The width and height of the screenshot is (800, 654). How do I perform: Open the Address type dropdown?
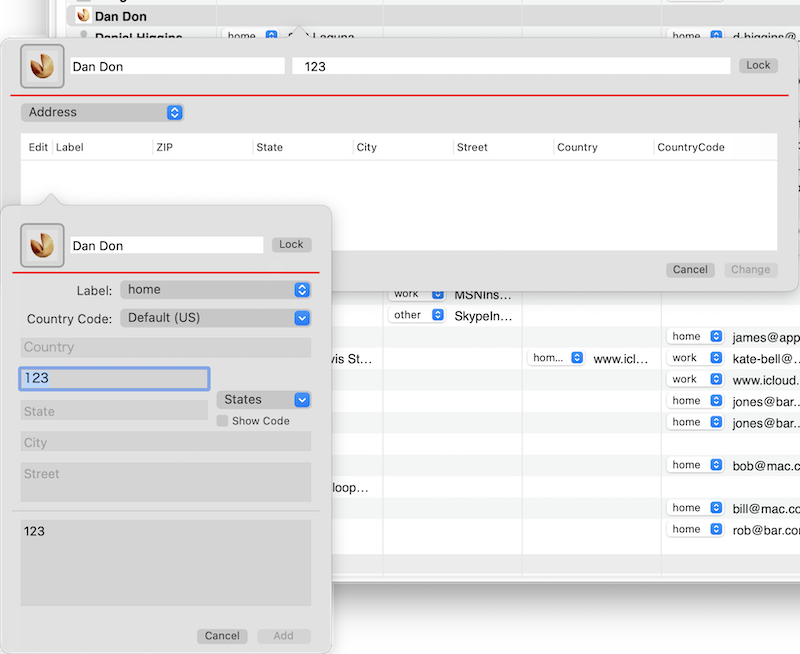[x=103, y=112]
